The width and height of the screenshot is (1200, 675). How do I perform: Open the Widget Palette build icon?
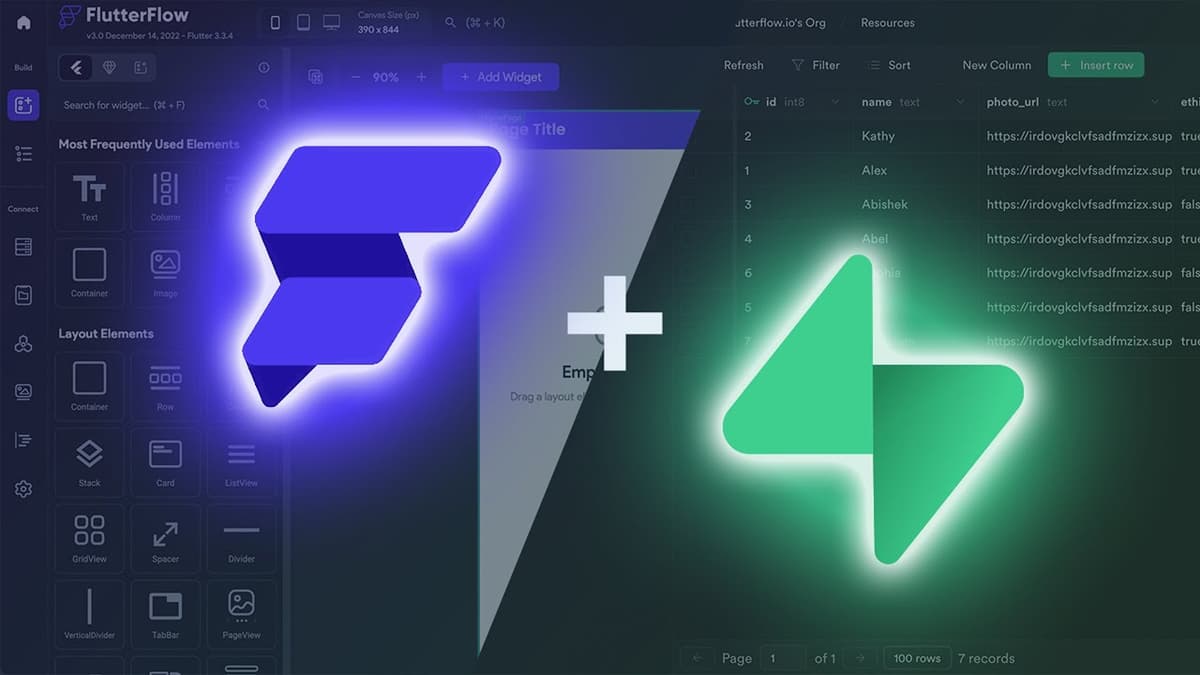[x=23, y=105]
